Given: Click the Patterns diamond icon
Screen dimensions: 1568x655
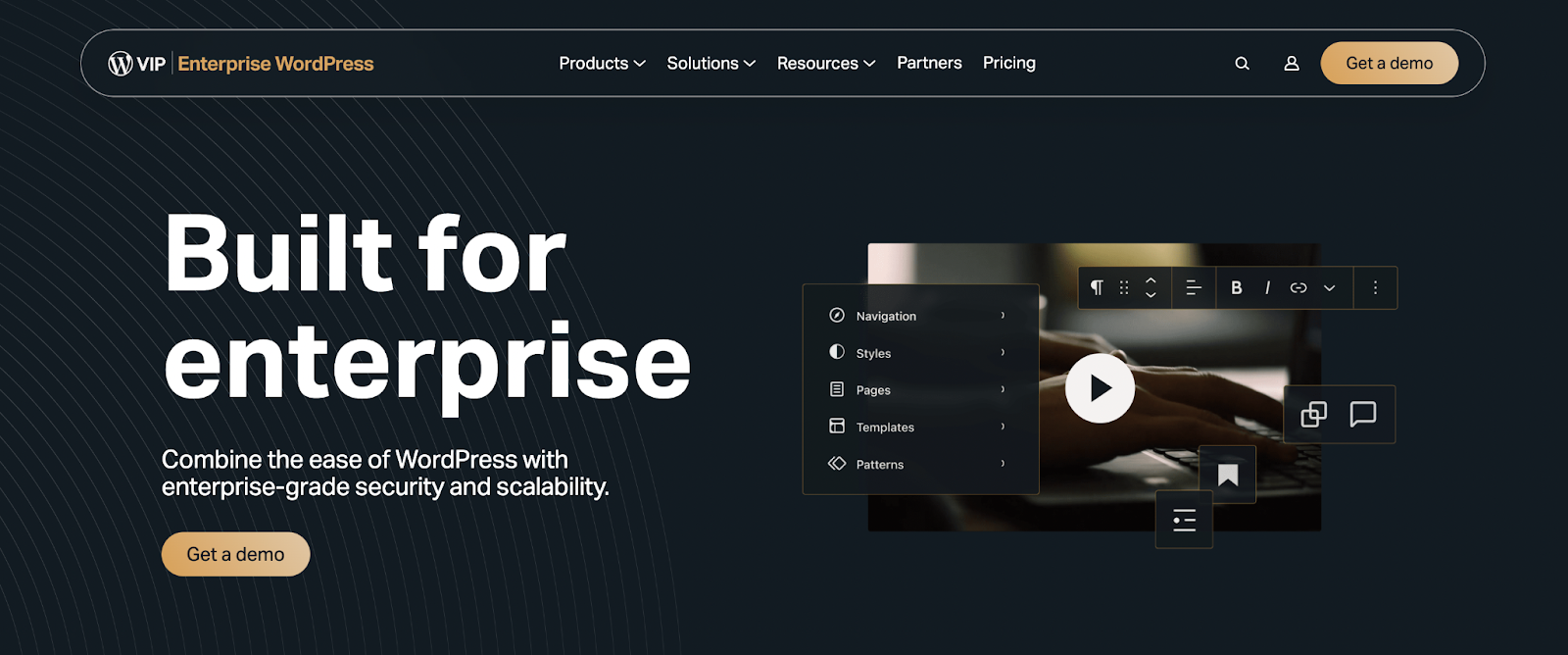Looking at the screenshot, I should point(837,463).
